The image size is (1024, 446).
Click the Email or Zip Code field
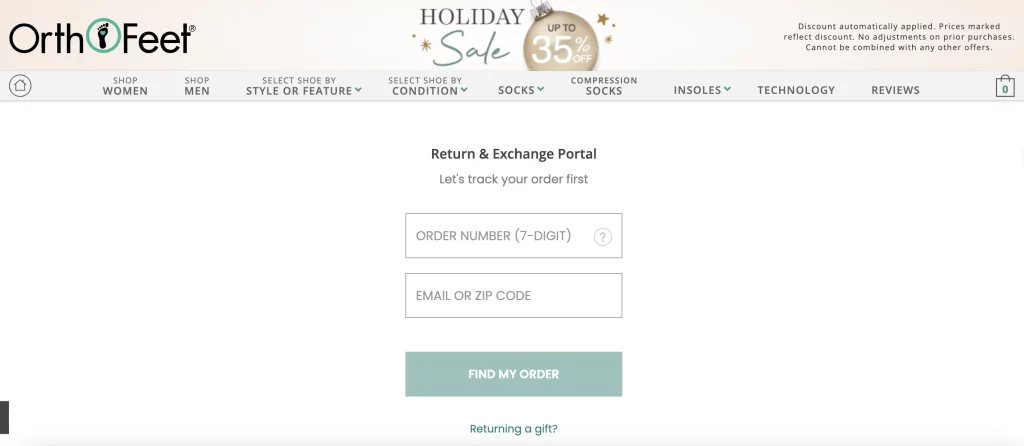click(513, 296)
